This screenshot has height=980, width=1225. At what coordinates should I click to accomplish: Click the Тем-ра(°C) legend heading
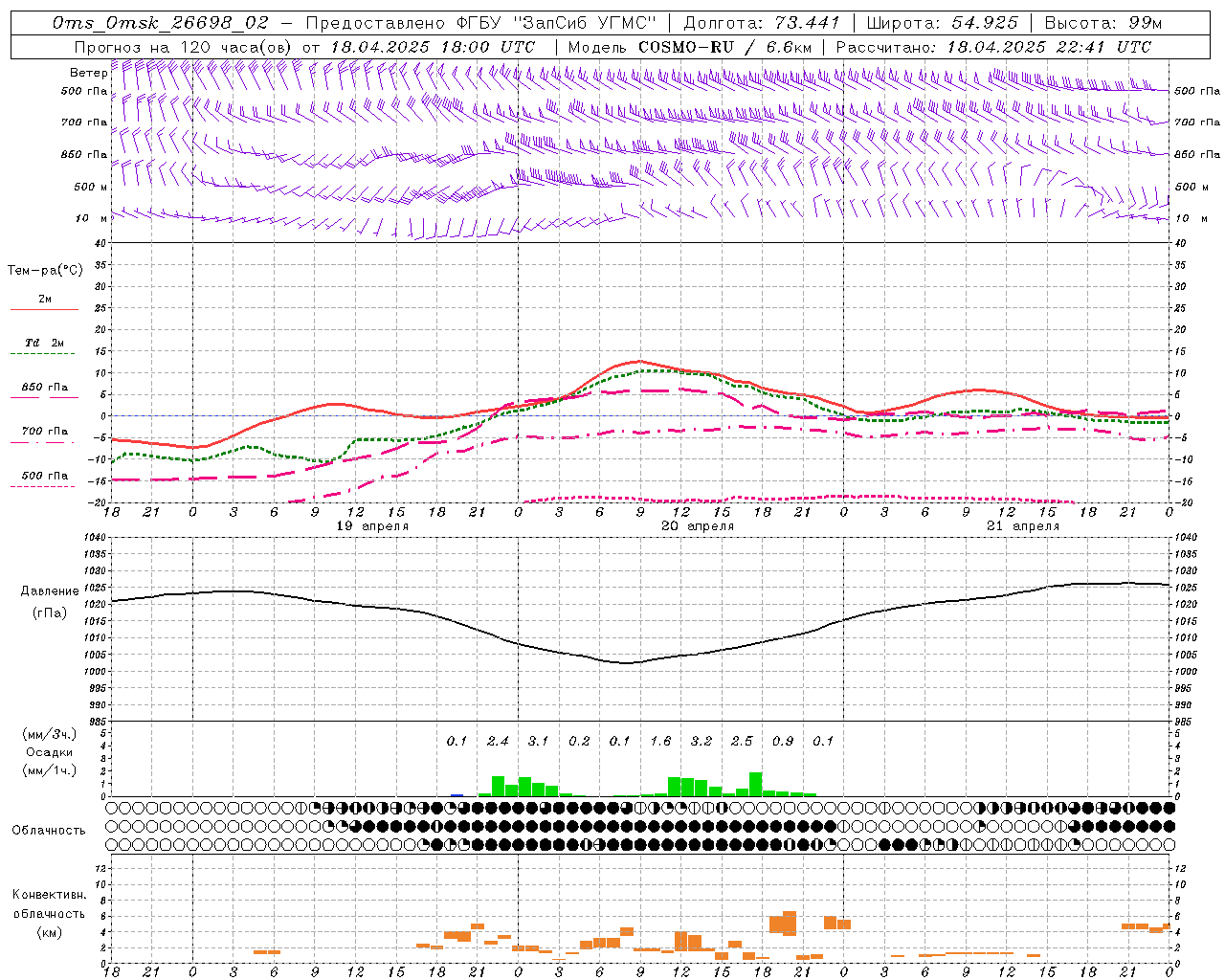click(x=45, y=271)
